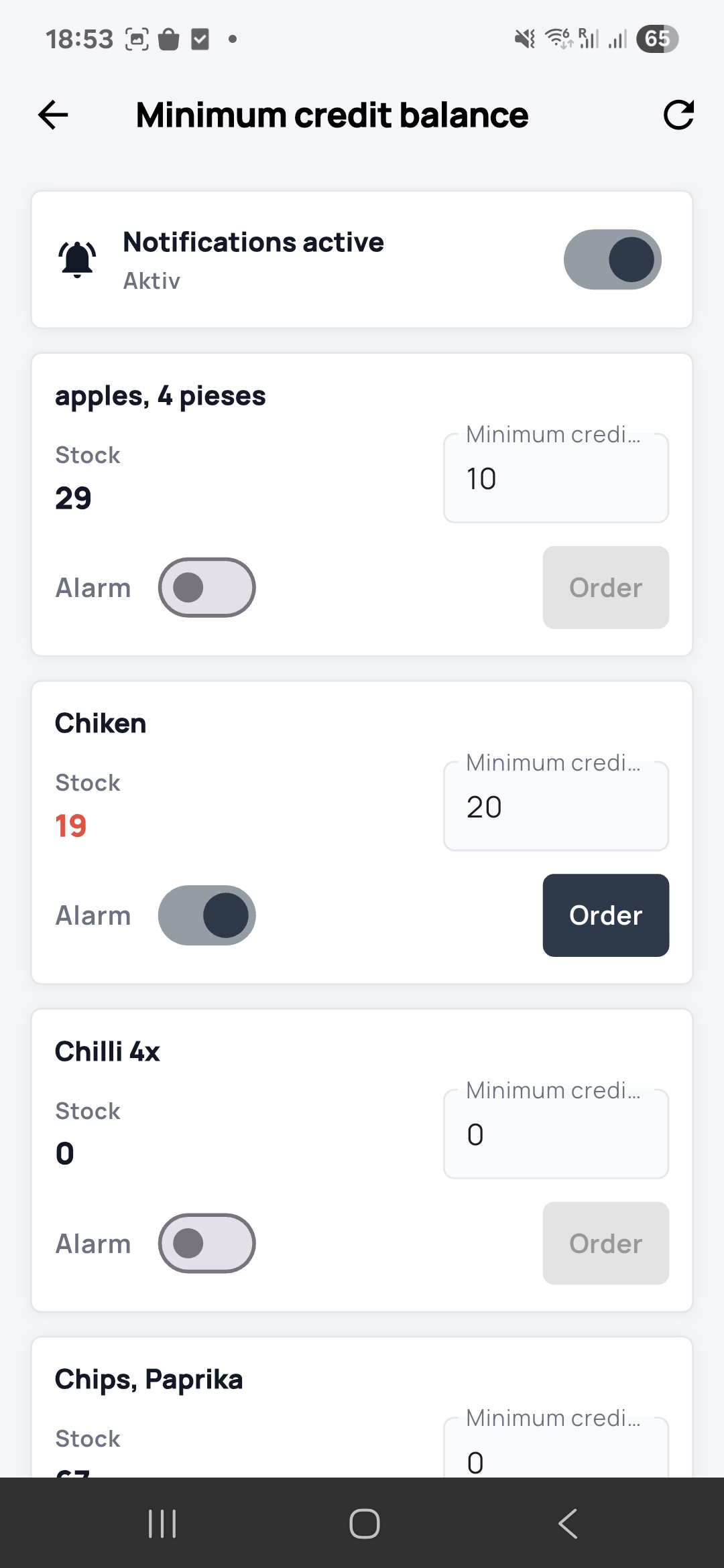Click the Chilli 4x Order button
Screen dimensions: 724x1568
coord(605,1243)
